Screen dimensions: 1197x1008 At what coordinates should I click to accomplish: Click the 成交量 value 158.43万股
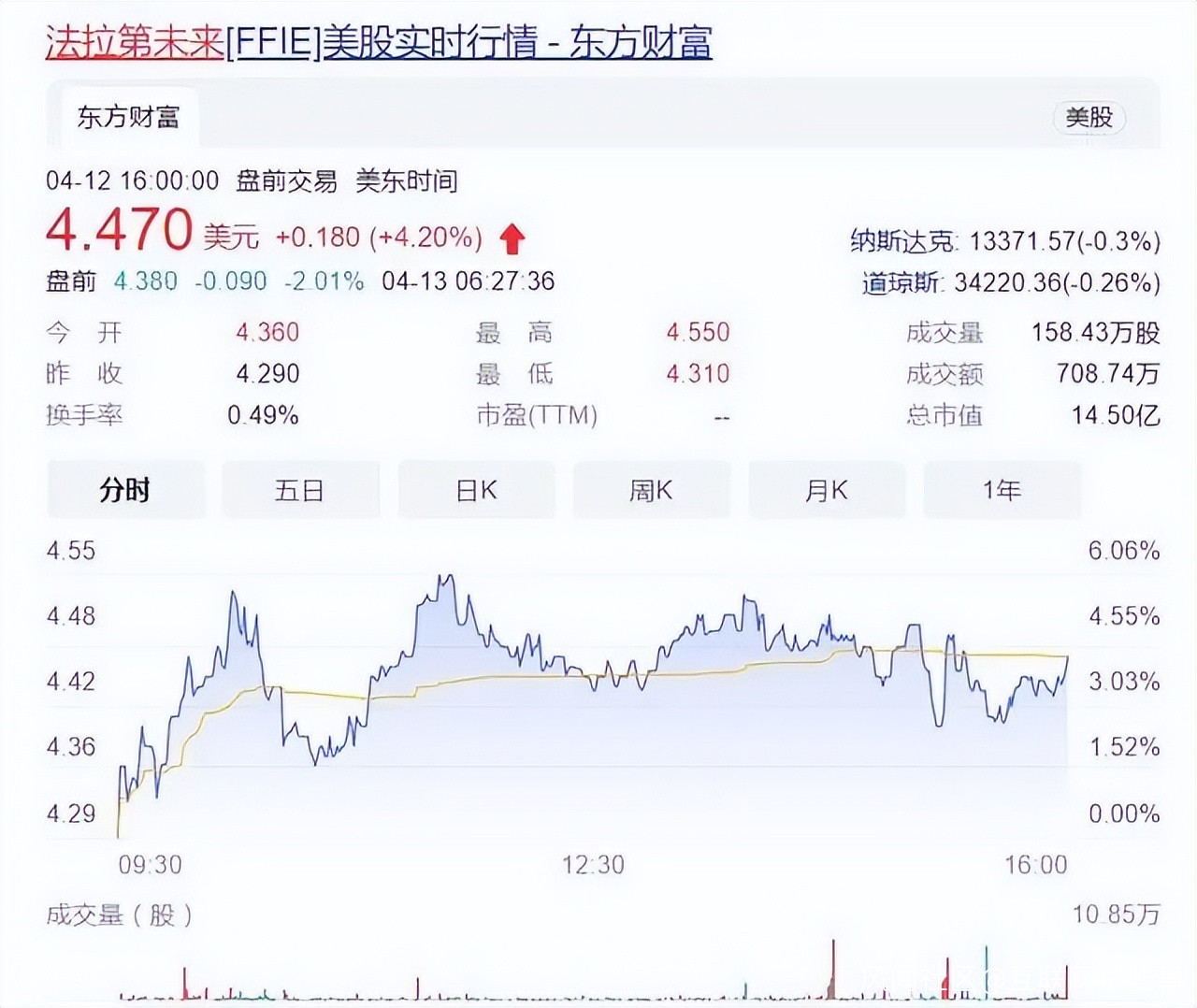[x=1096, y=332]
